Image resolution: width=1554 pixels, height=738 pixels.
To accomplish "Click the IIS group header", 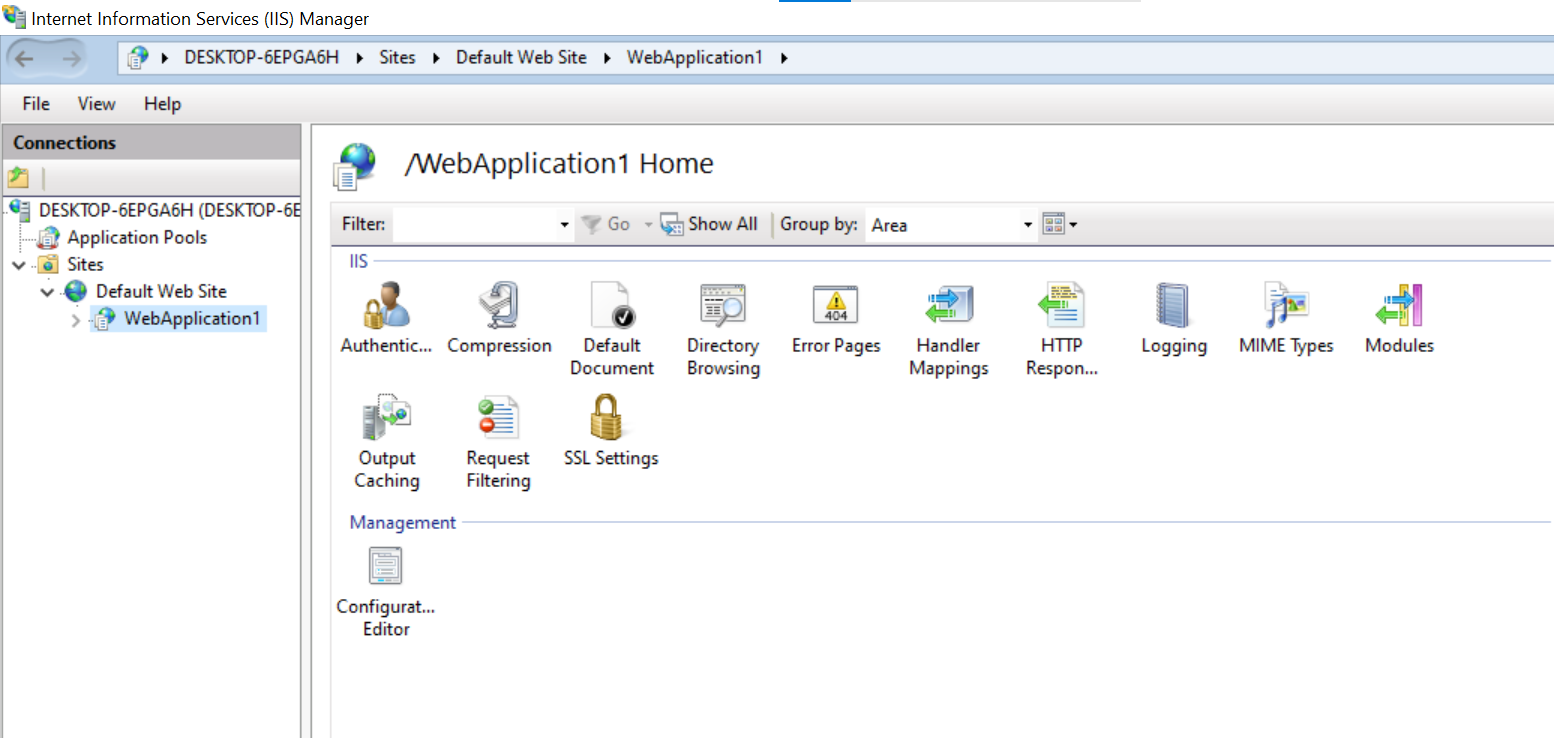I will tap(358, 261).
